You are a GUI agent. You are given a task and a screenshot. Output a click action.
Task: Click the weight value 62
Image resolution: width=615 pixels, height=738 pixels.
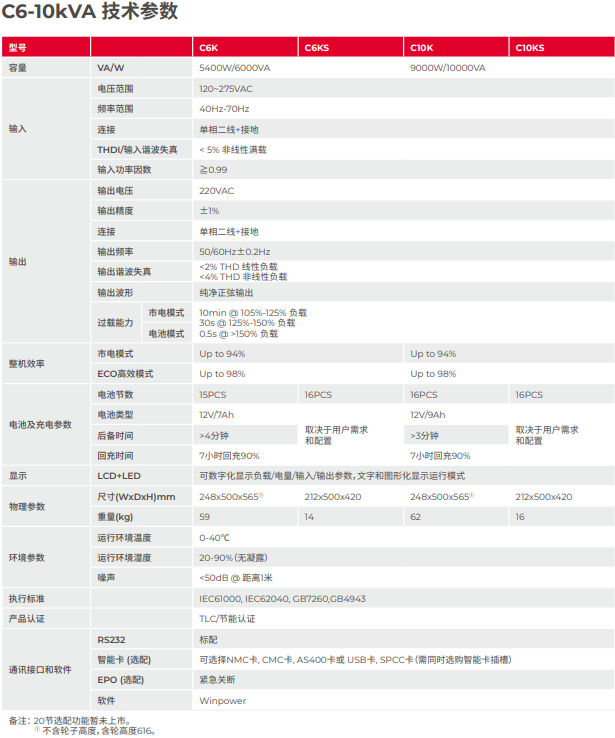(x=415, y=517)
